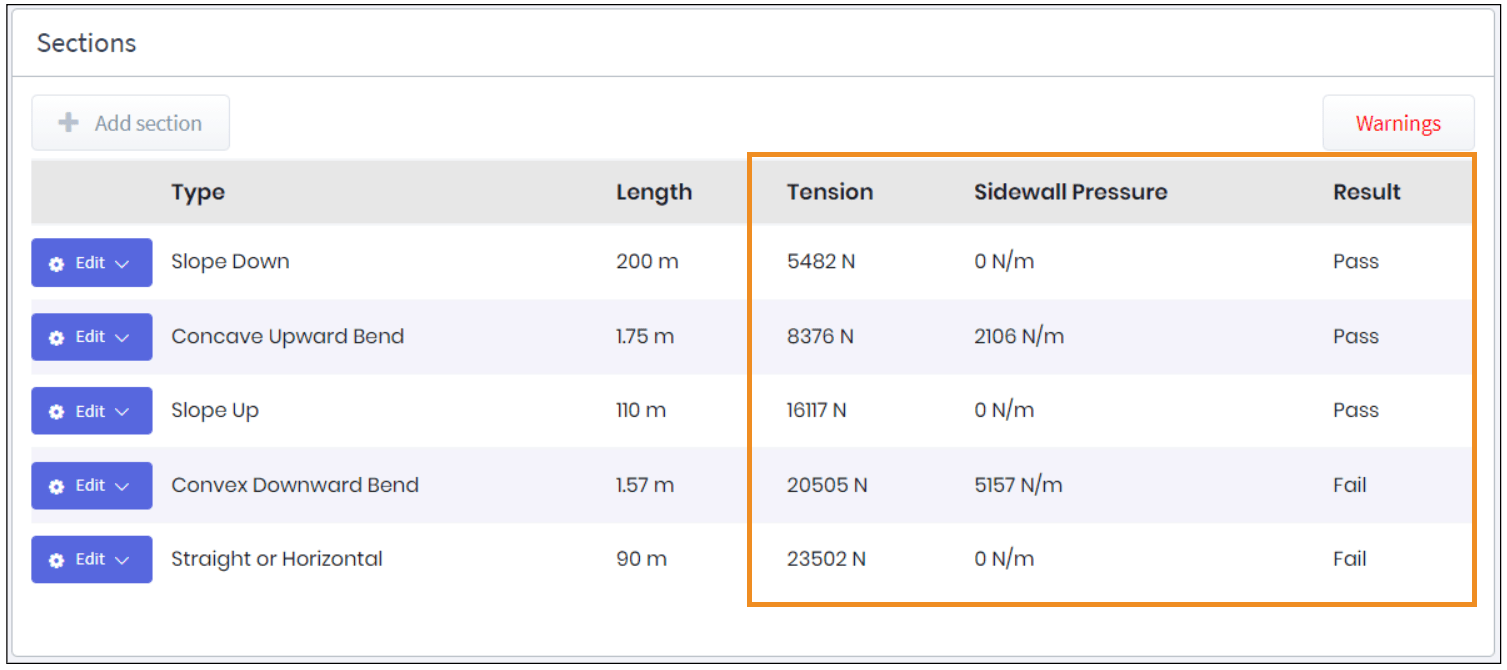Expand Edit dropdown chevron for Slope Down
This screenshot has height=670, width=1507.
click(122, 263)
